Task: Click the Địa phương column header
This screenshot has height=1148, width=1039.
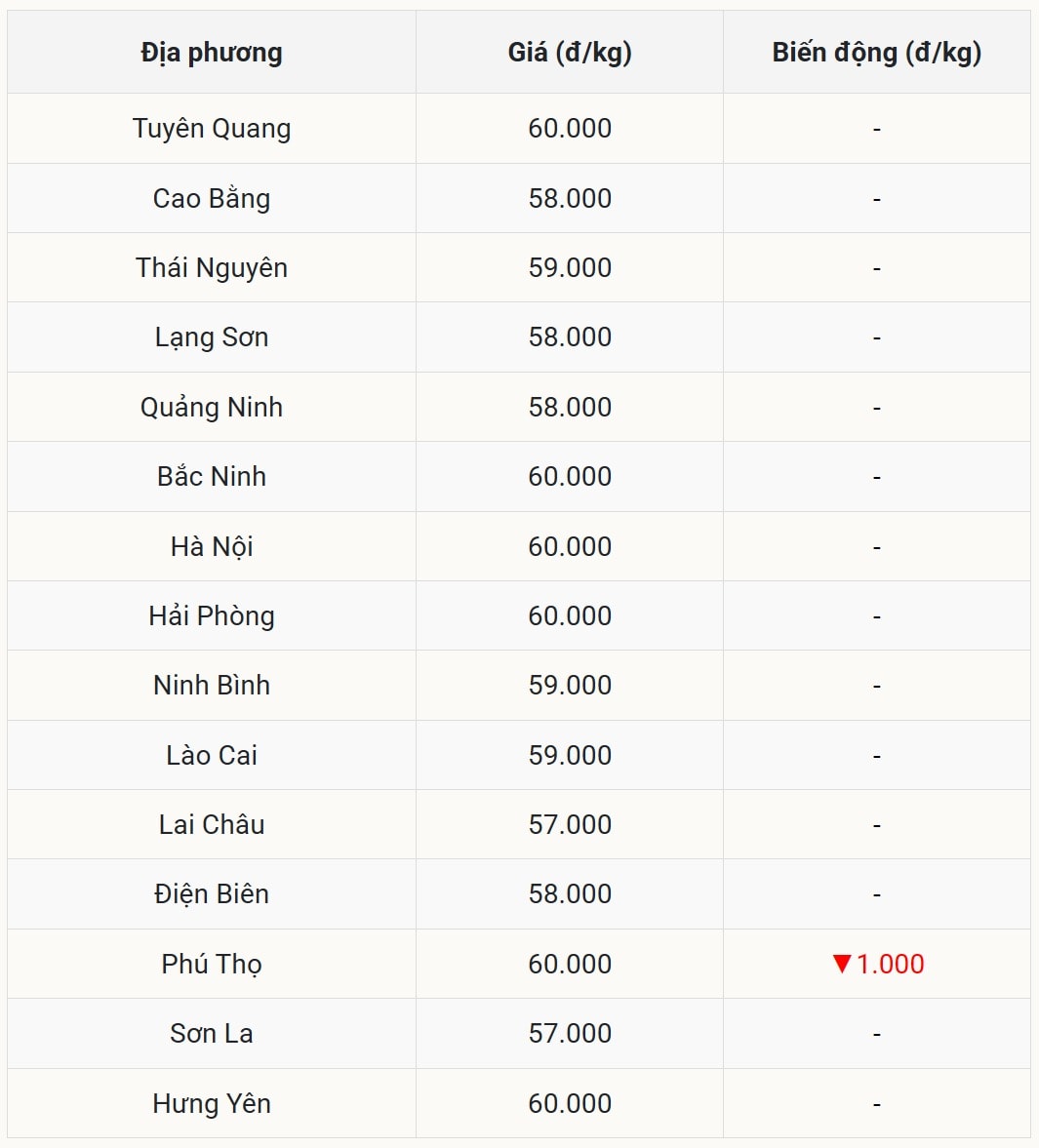Action: pyautogui.click(x=212, y=53)
